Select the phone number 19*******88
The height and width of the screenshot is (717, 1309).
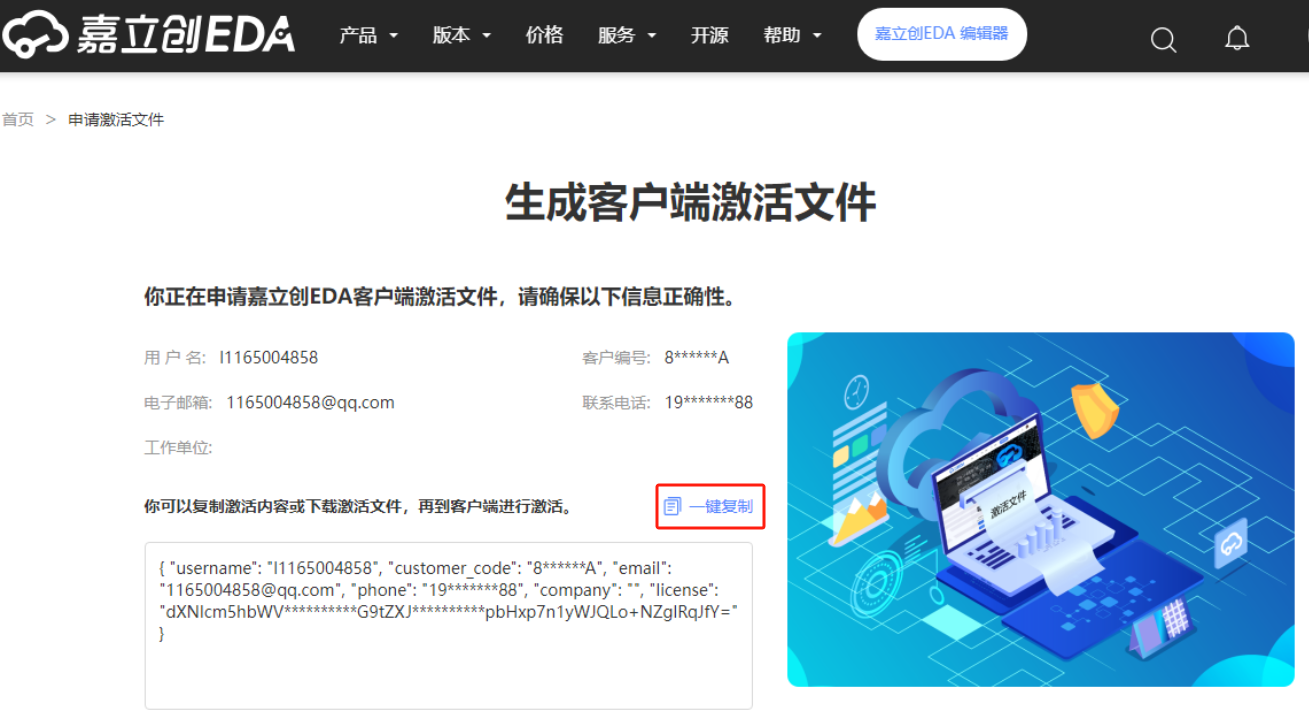708,403
